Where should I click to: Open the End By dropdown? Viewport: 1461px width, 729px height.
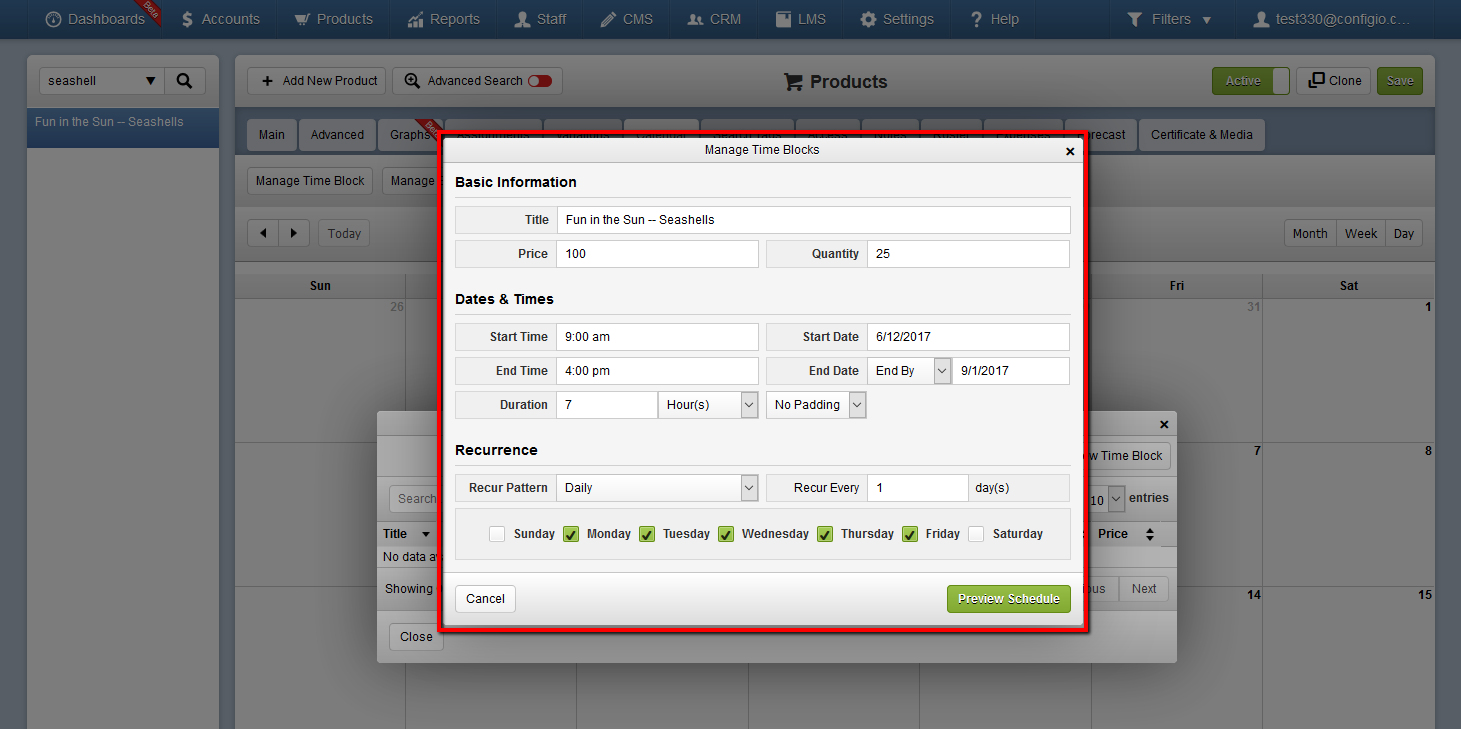[909, 371]
